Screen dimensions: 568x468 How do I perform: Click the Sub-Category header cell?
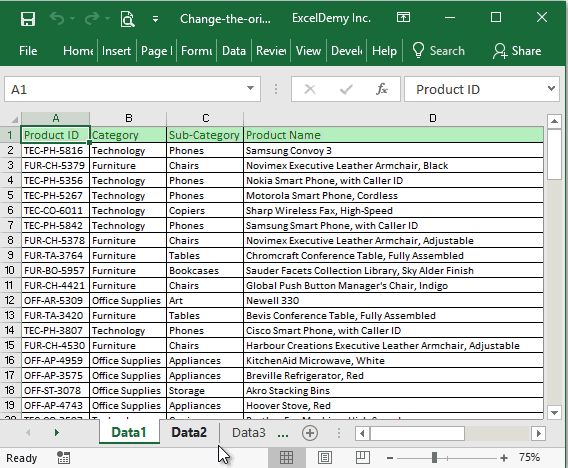205,135
